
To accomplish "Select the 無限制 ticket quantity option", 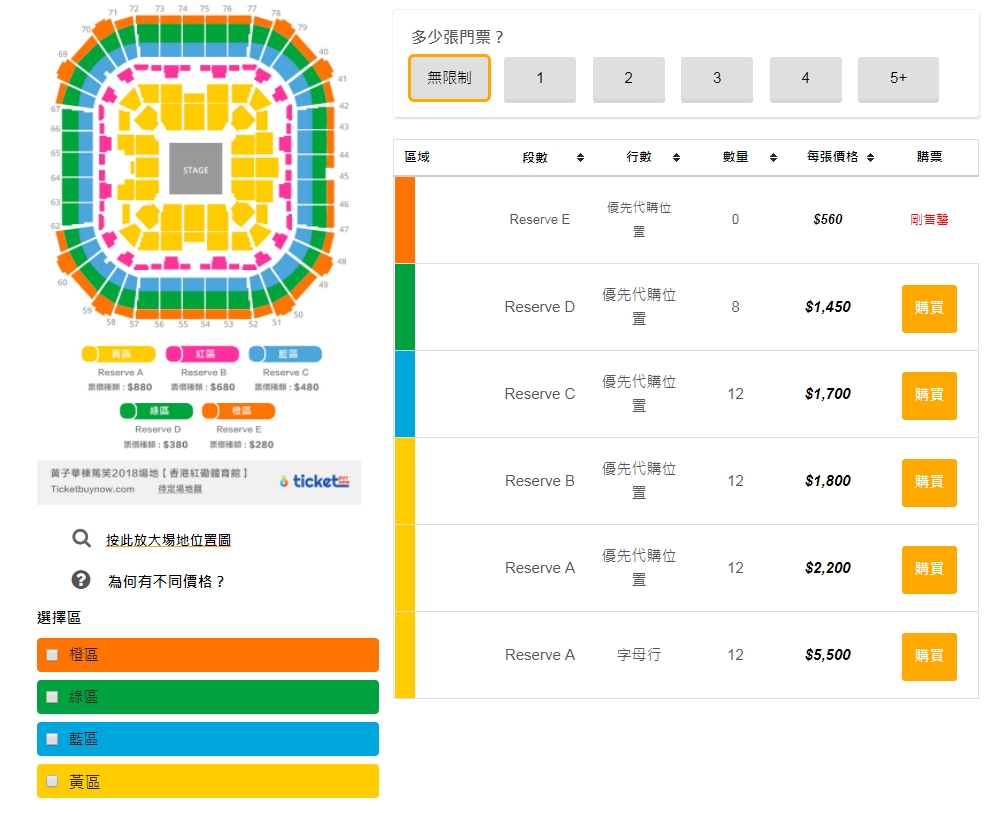I will point(449,78).
